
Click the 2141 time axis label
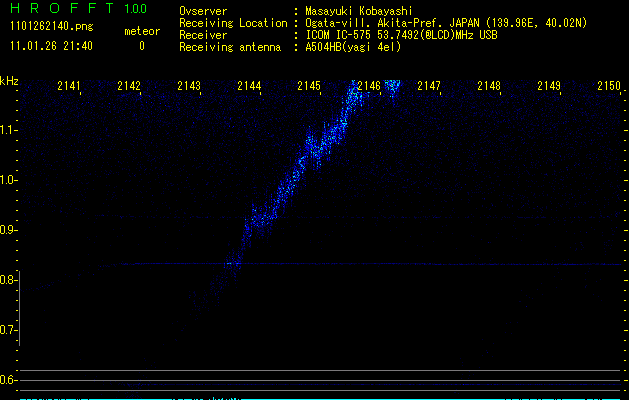69,86
